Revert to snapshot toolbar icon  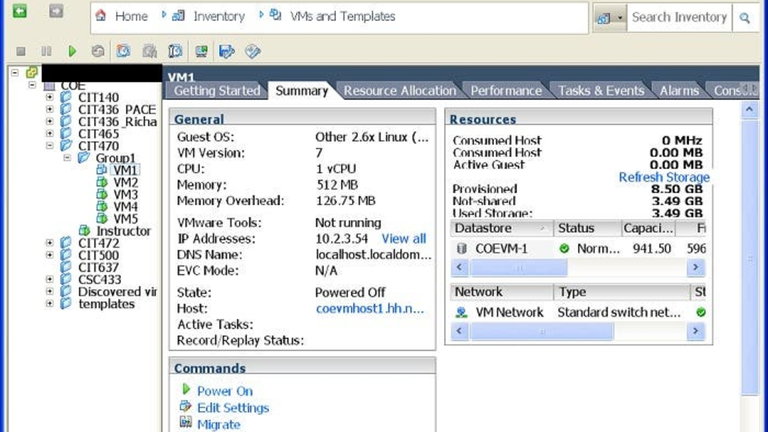pyautogui.click(x=149, y=51)
